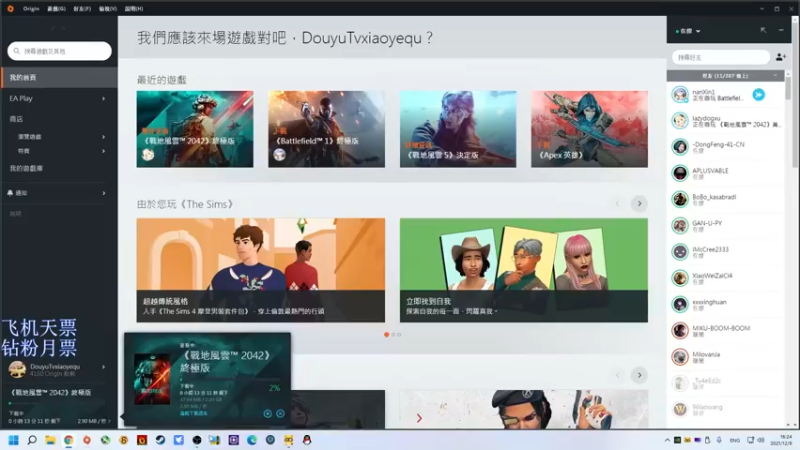Viewport: 800px width, 450px height.
Task: Click the Origin logo in the menu bar
Action: point(10,9)
